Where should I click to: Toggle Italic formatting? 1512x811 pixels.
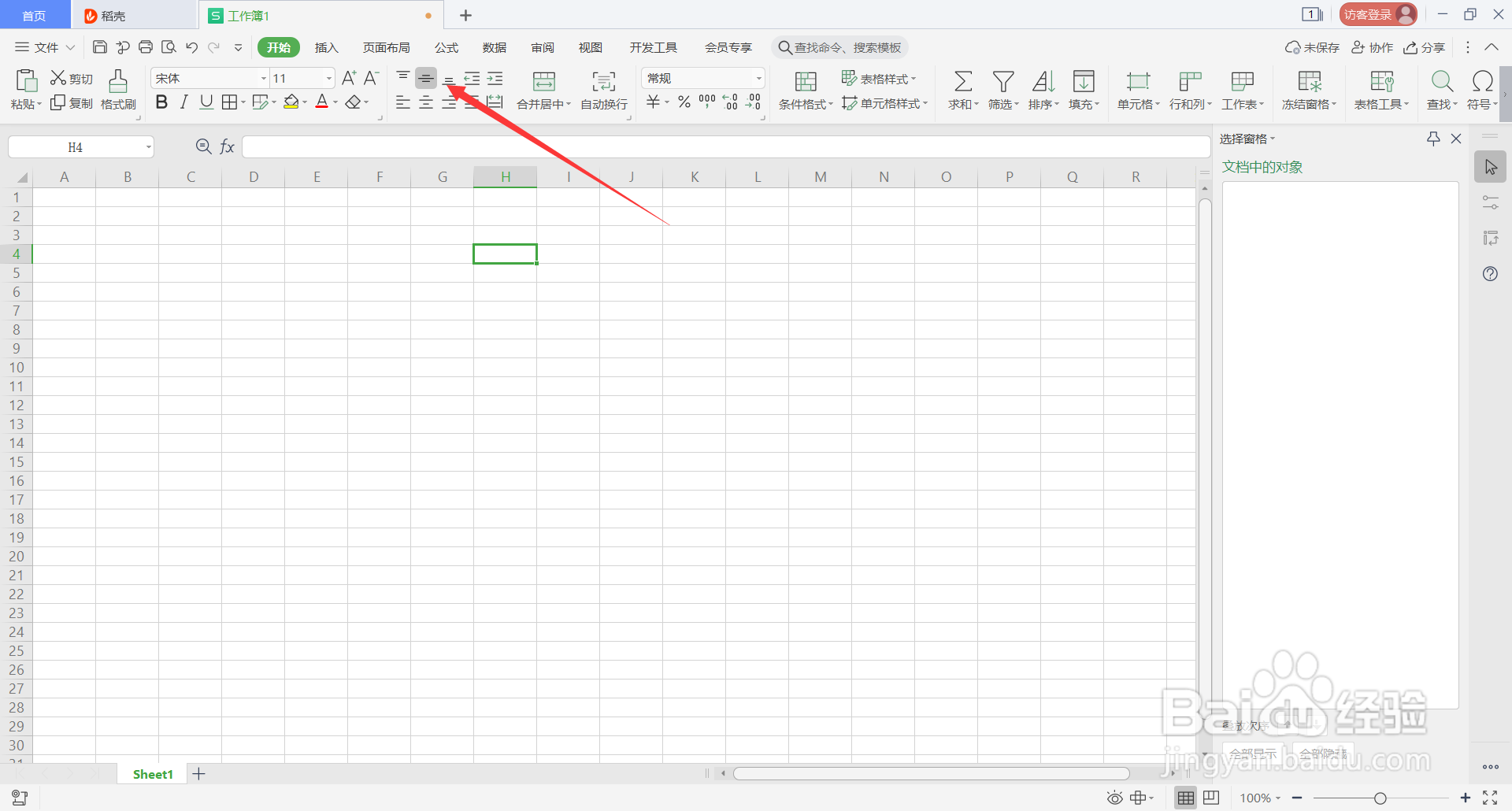tap(184, 102)
